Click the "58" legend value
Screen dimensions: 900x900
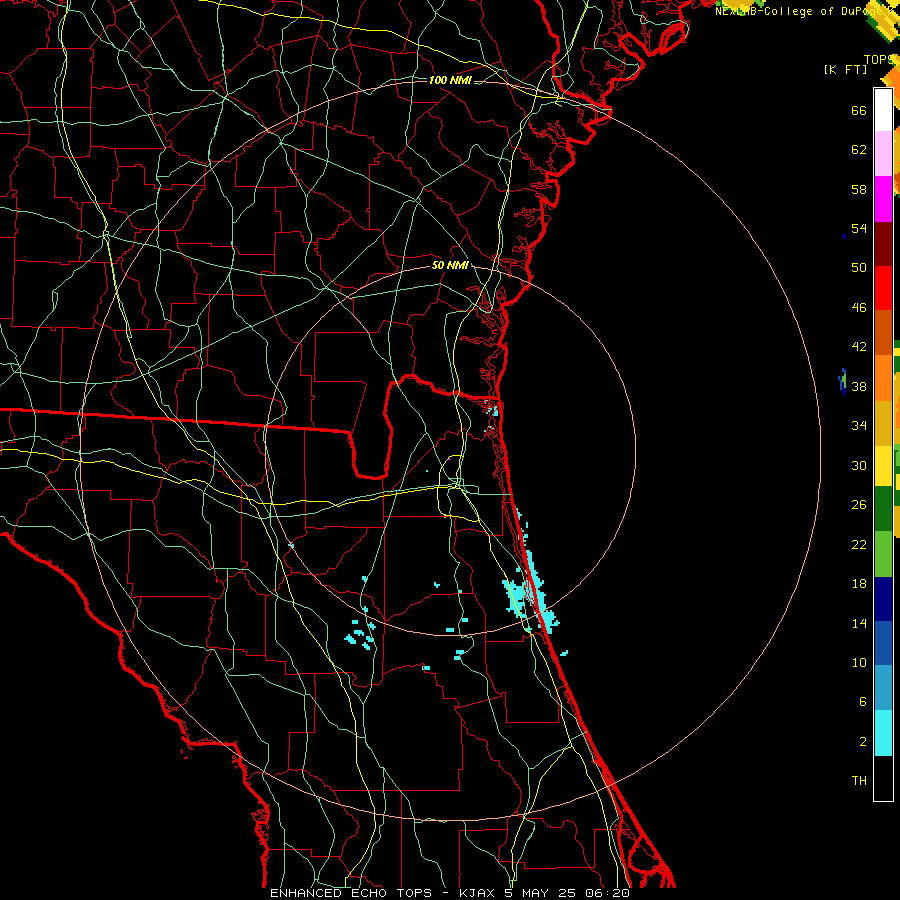point(859,189)
